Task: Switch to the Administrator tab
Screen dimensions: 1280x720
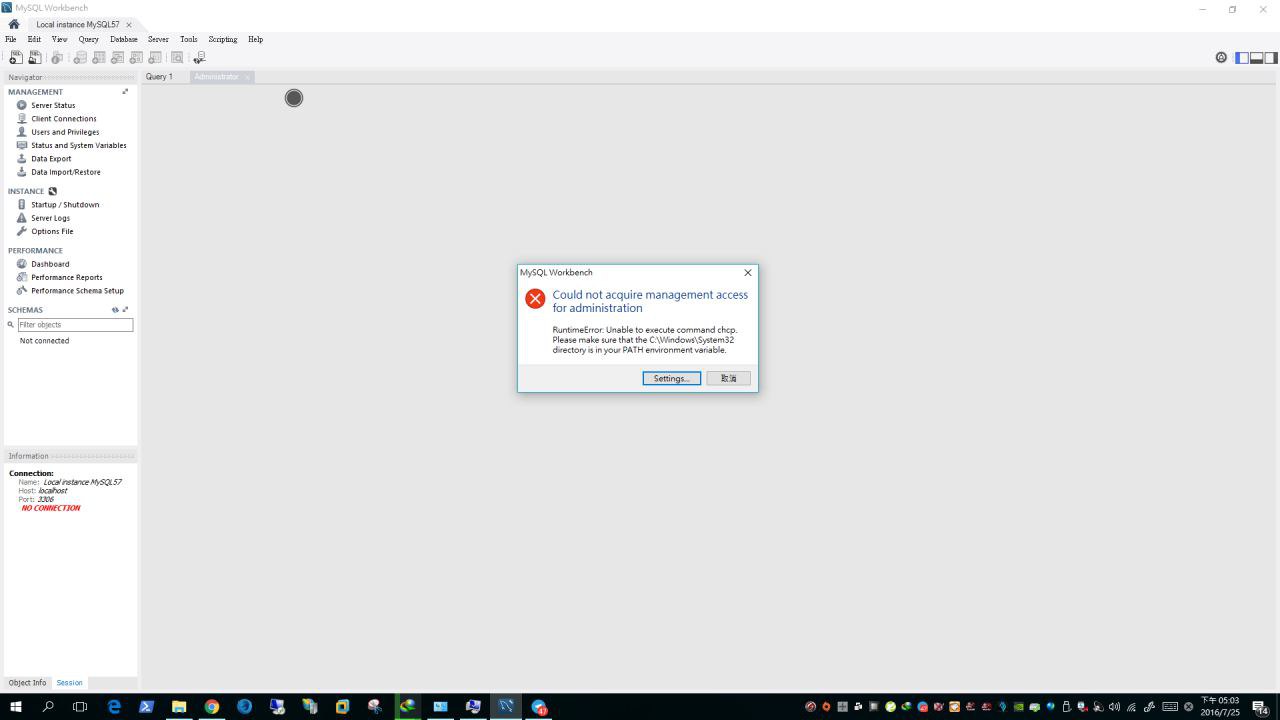Action: (x=216, y=77)
